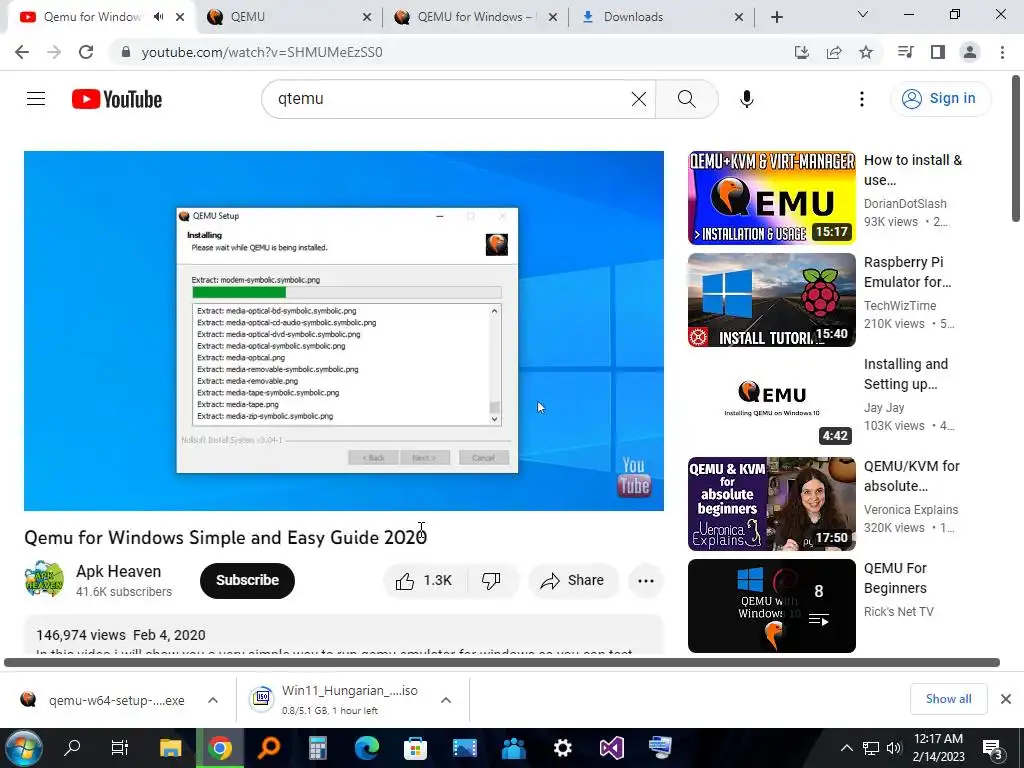Click the share page icon in address bar
Viewport: 1024px width, 768px height.
(x=834, y=52)
